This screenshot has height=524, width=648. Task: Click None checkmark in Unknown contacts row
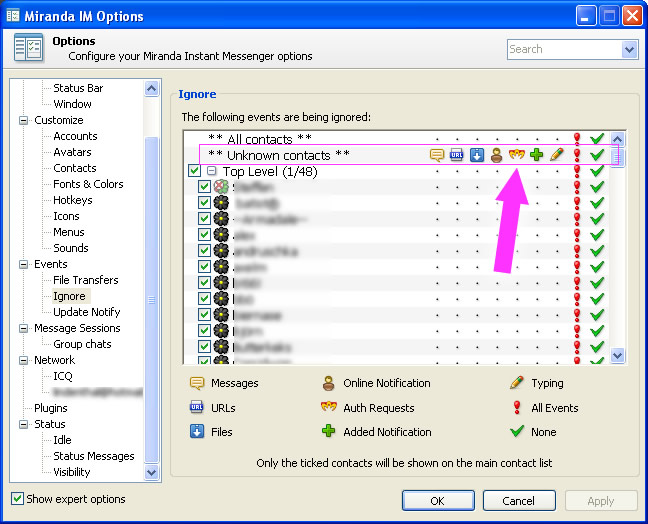[597, 155]
